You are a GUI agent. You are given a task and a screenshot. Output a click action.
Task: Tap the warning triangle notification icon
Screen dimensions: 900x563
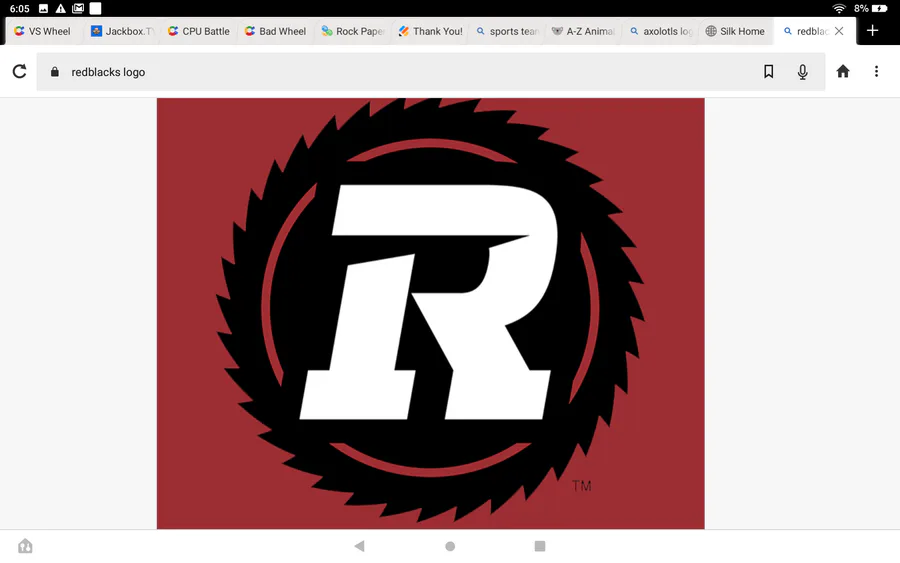(60, 8)
